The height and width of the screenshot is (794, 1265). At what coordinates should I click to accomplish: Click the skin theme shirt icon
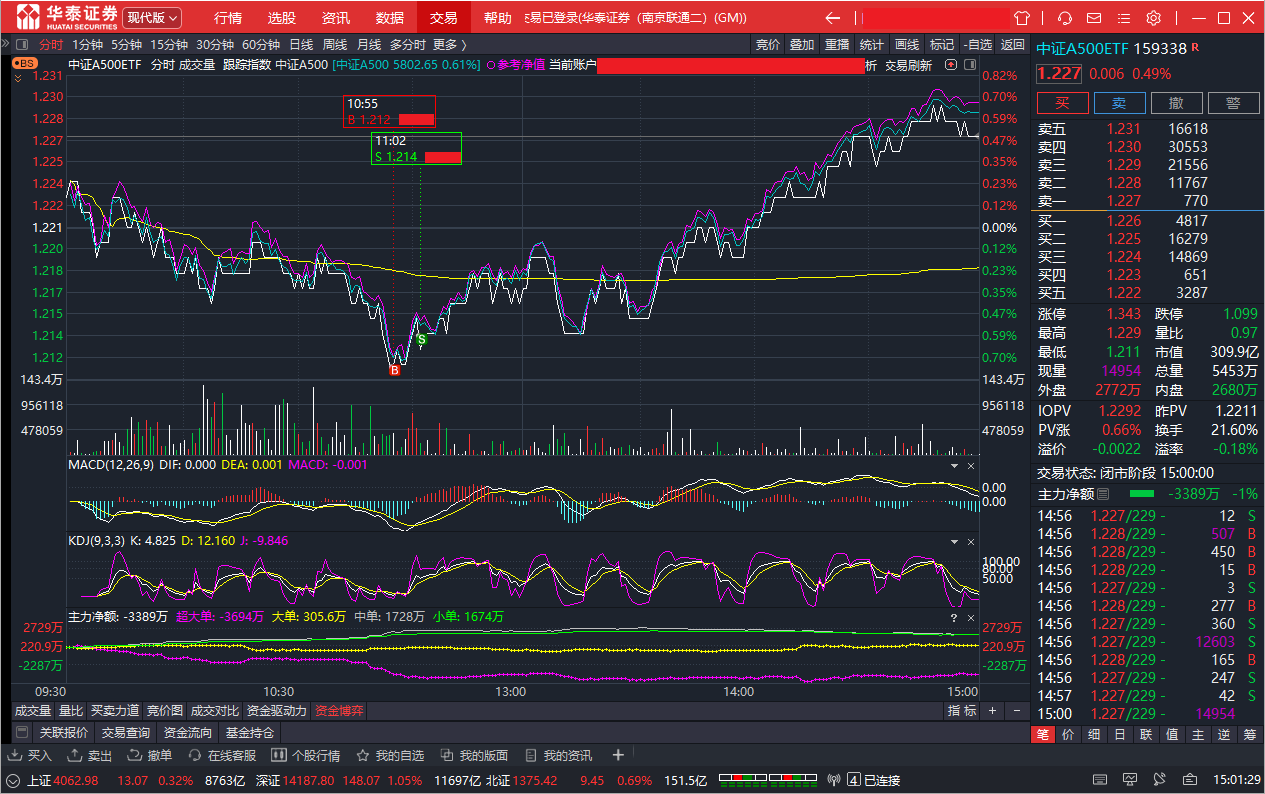[x=1022, y=18]
